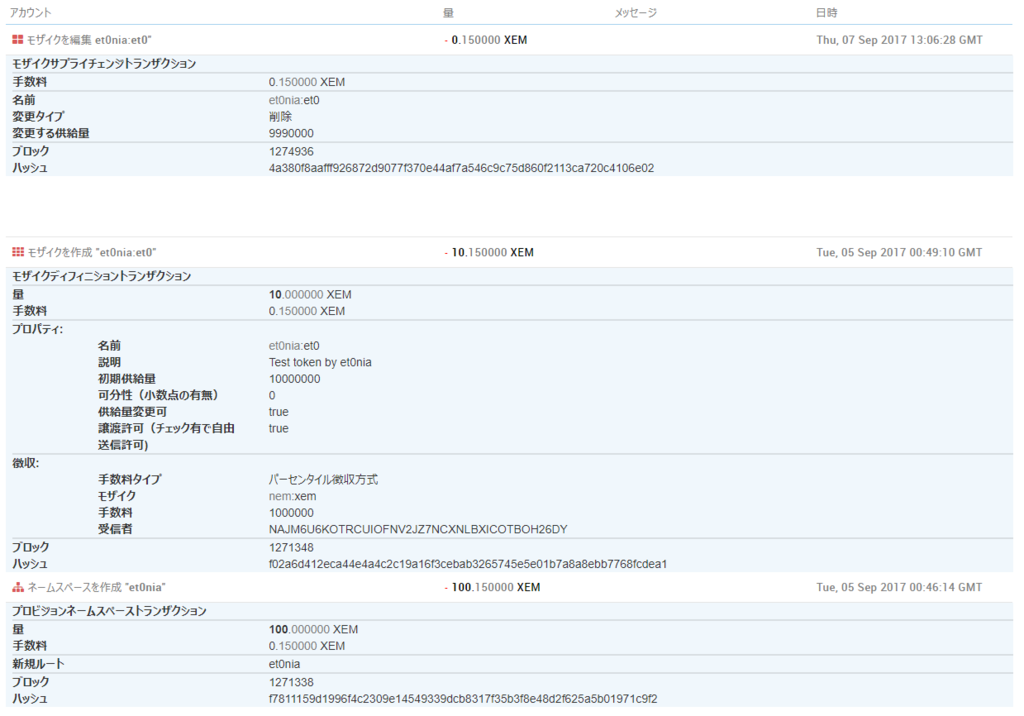Click the description Test token by et0nia
This screenshot has height=716, width=1024.
tap(320, 363)
